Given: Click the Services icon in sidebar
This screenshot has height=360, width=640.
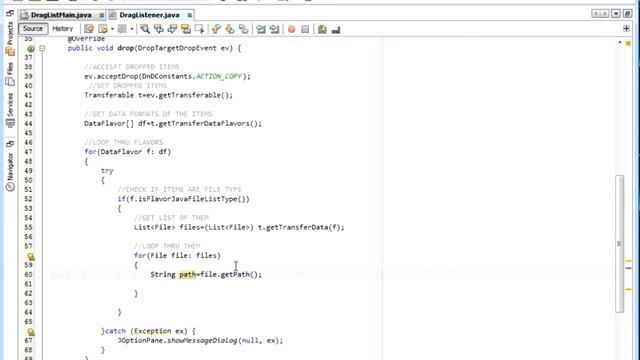Looking at the screenshot, I should click(x=10, y=123).
